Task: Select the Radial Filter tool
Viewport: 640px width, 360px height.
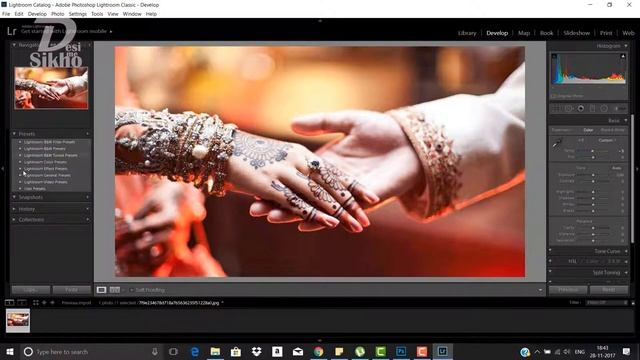Action: tap(604, 109)
